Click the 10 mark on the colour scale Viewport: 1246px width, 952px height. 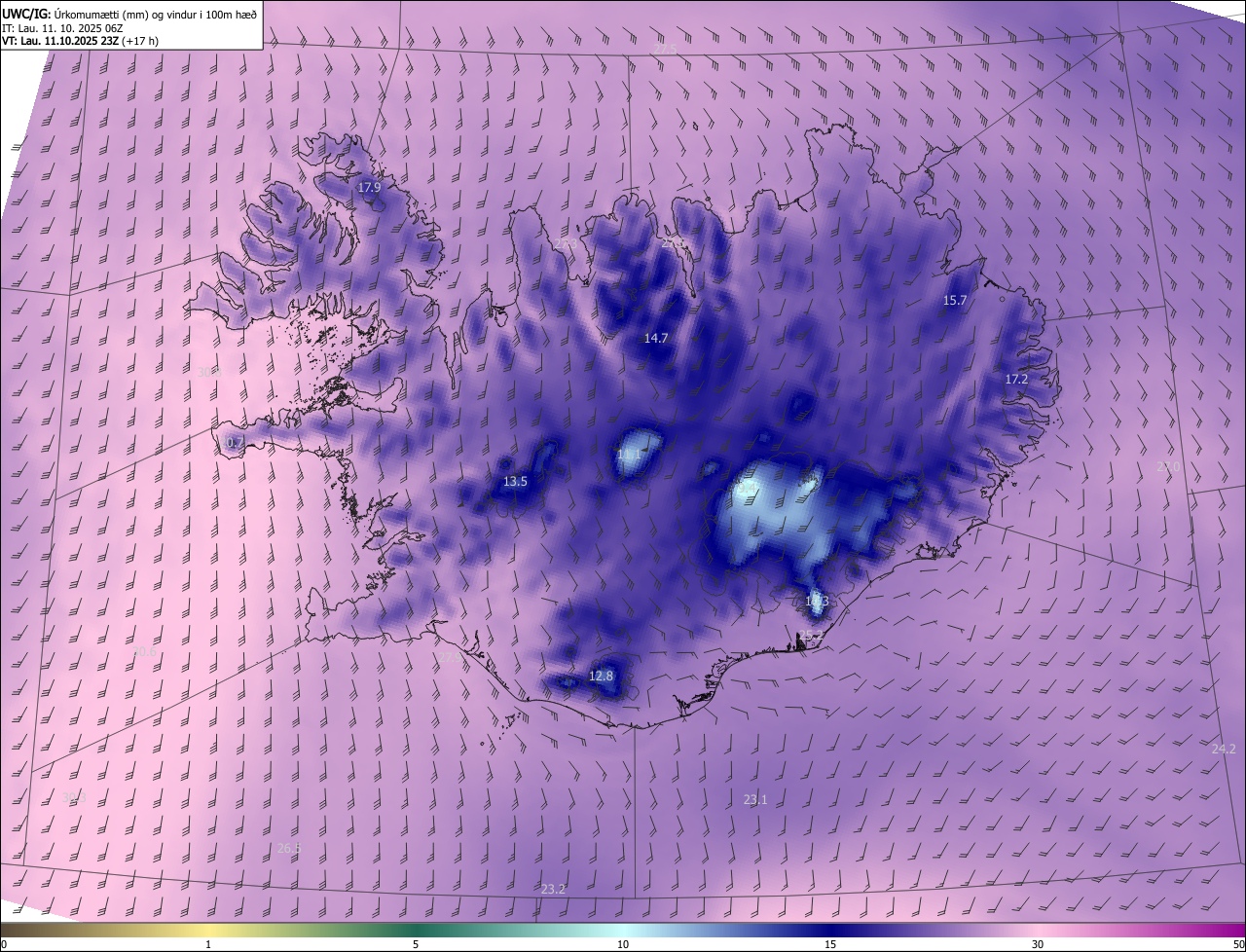pyautogui.click(x=623, y=944)
